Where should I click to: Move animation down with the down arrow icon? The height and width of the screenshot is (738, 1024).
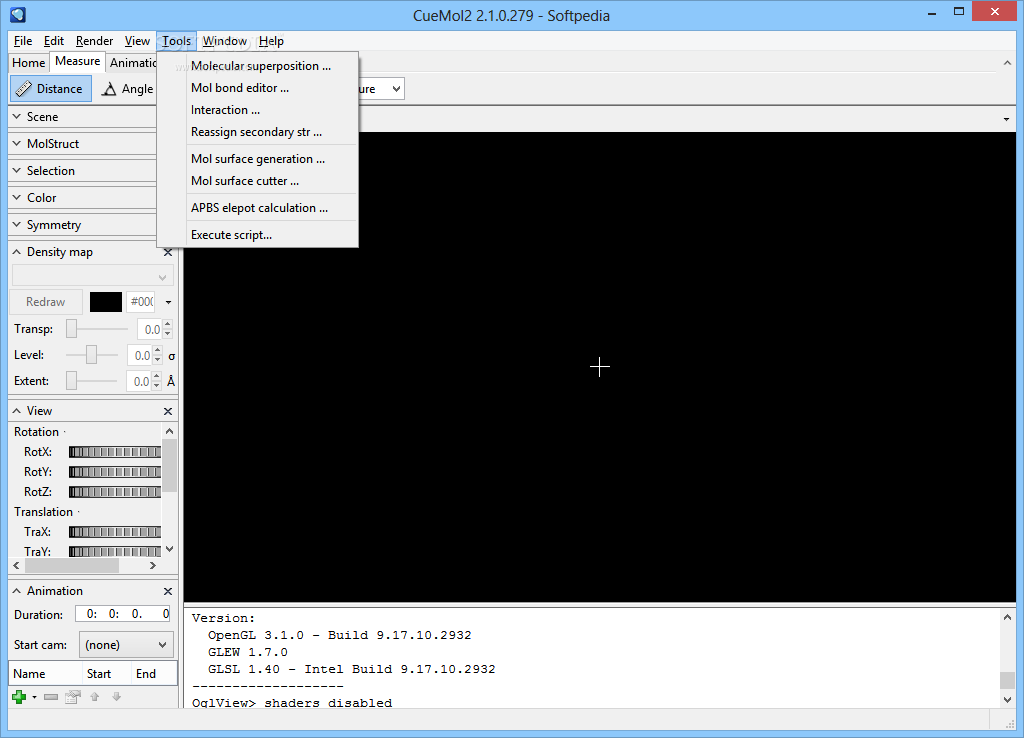pos(117,697)
